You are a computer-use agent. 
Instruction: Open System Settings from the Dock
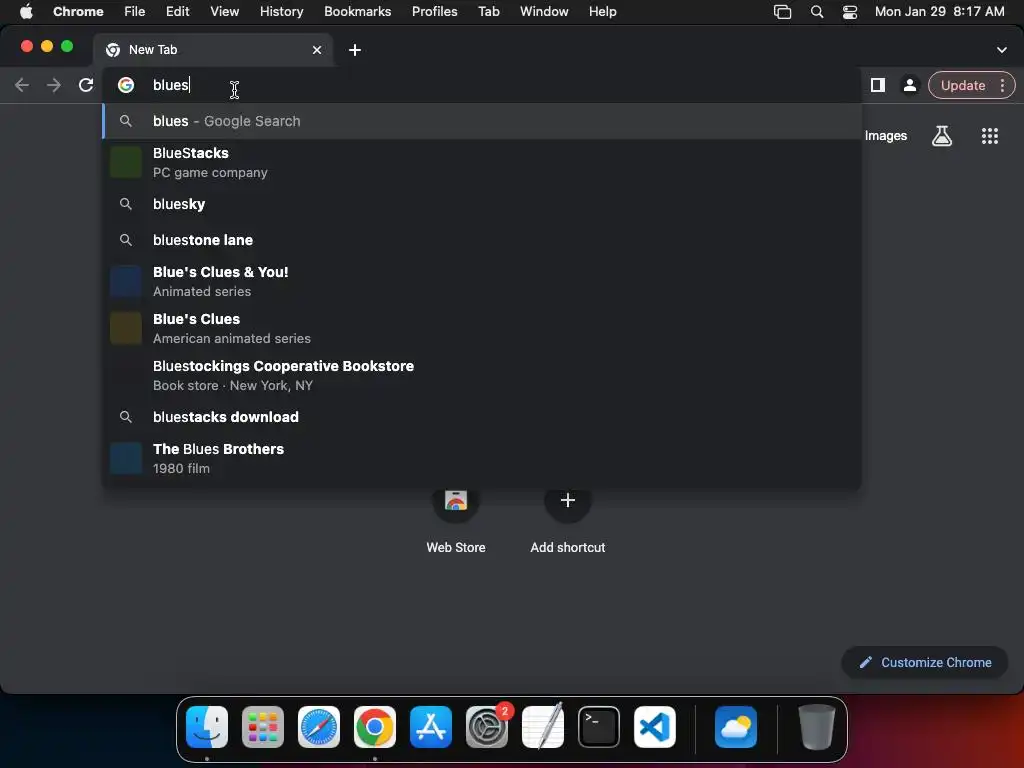[x=487, y=727]
